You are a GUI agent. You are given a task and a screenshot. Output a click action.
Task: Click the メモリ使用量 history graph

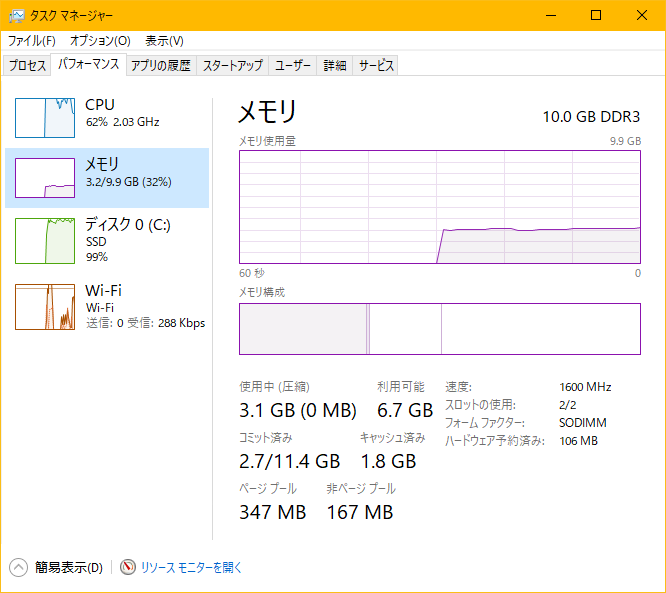[440, 207]
